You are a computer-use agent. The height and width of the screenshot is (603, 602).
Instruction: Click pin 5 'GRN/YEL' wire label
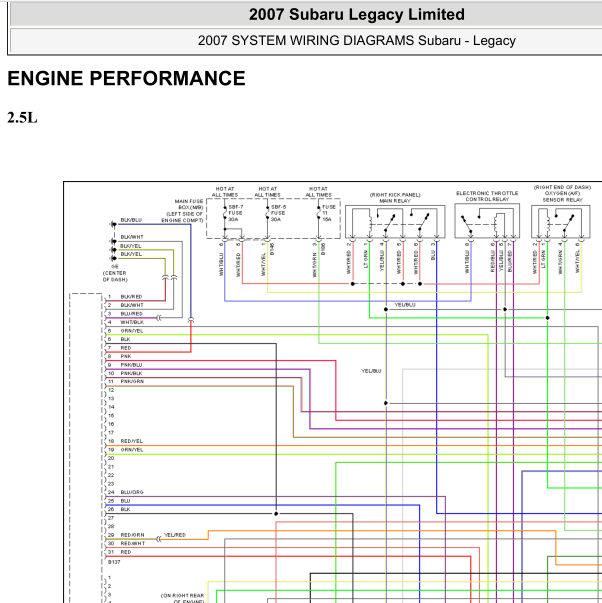coord(132,331)
